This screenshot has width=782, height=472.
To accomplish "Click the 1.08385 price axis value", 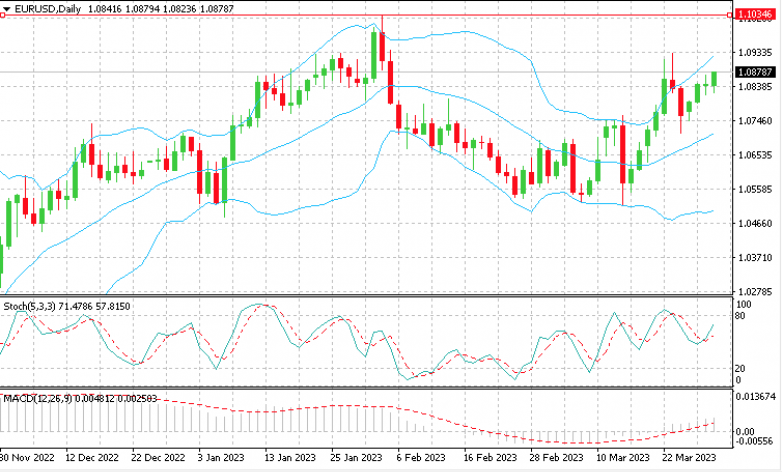I will click(755, 86).
